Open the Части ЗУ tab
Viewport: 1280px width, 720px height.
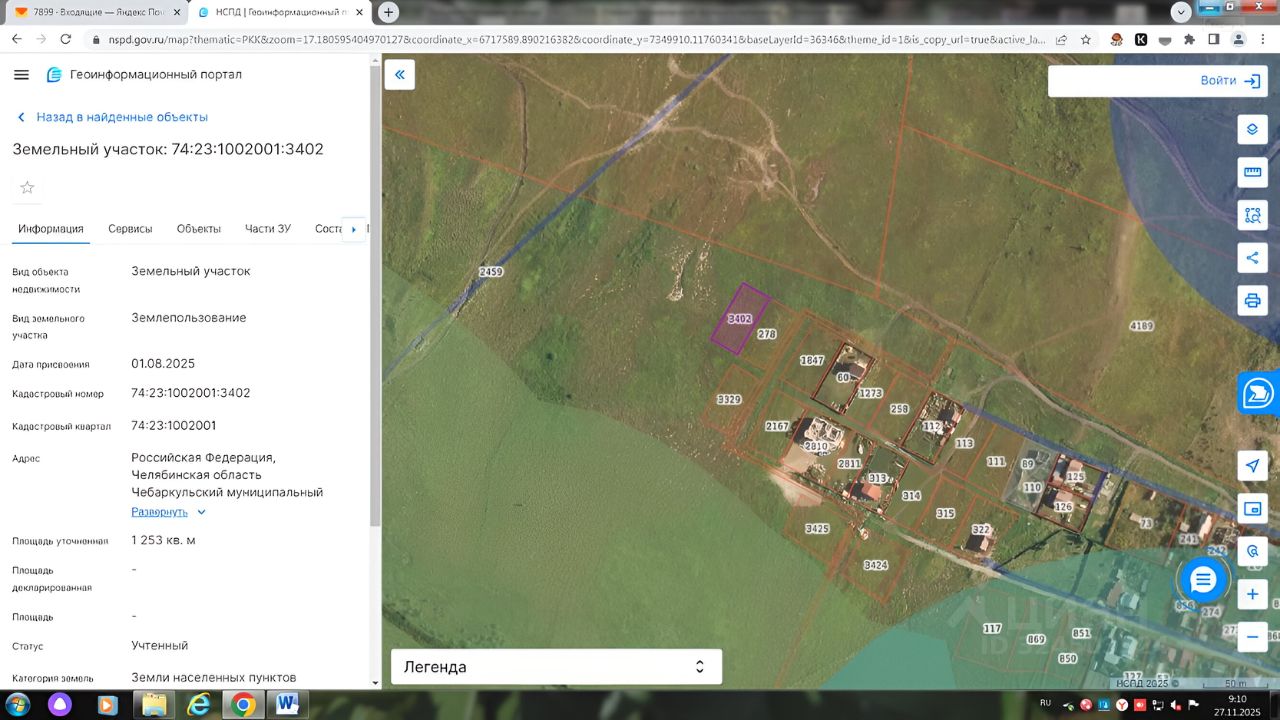pyautogui.click(x=267, y=229)
